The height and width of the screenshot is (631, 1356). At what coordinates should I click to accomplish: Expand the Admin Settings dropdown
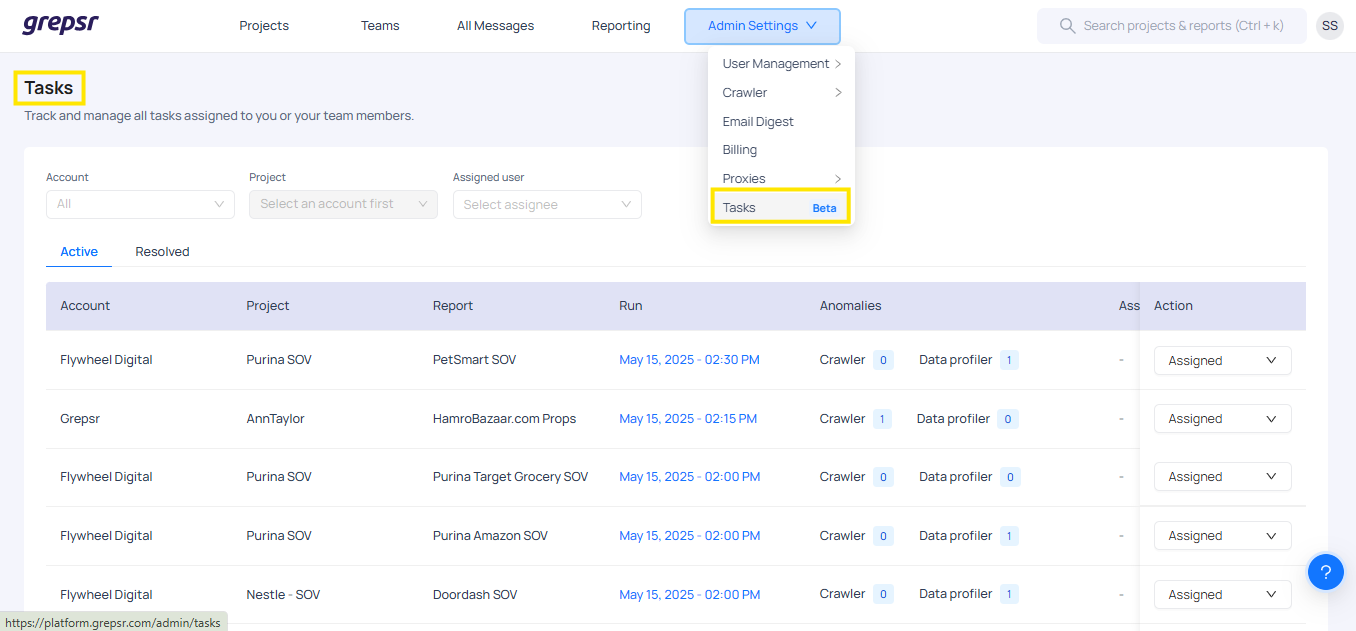point(762,26)
